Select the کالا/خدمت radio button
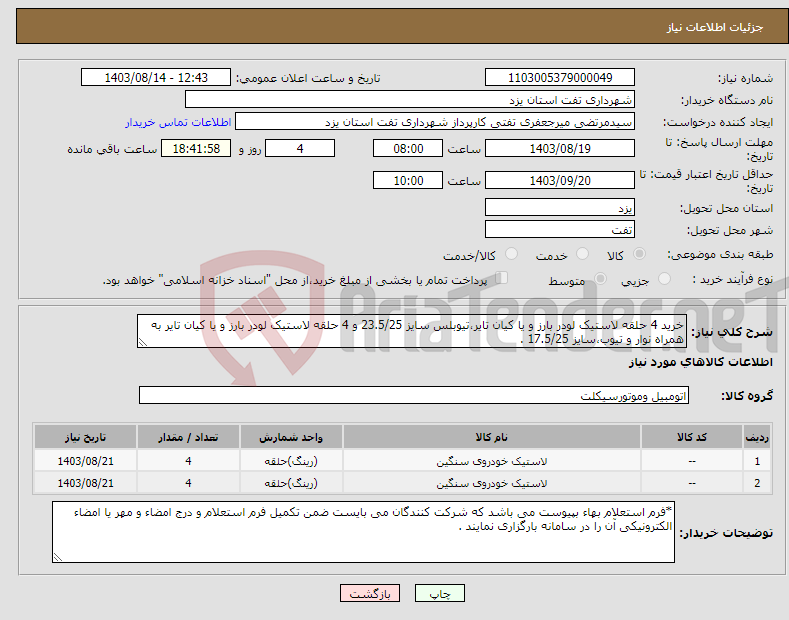Image resolution: width=789 pixels, height=620 pixels. pos(511,254)
